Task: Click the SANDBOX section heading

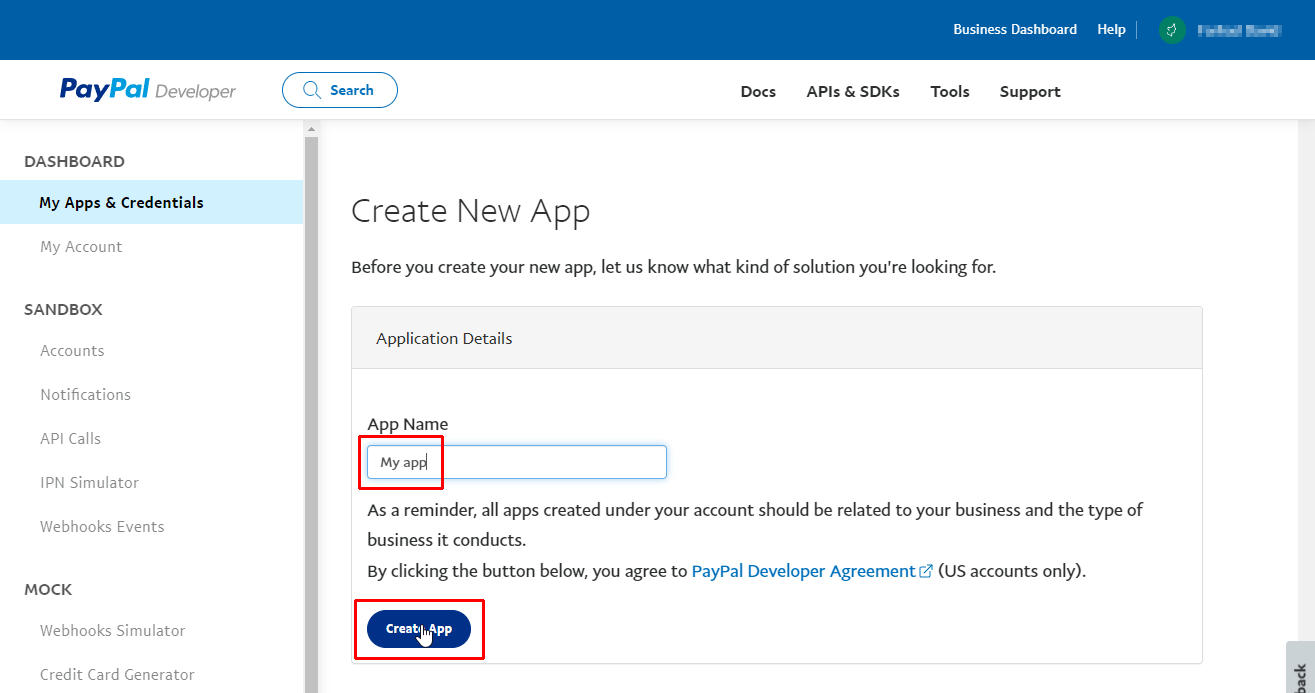Action: click(63, 309)
